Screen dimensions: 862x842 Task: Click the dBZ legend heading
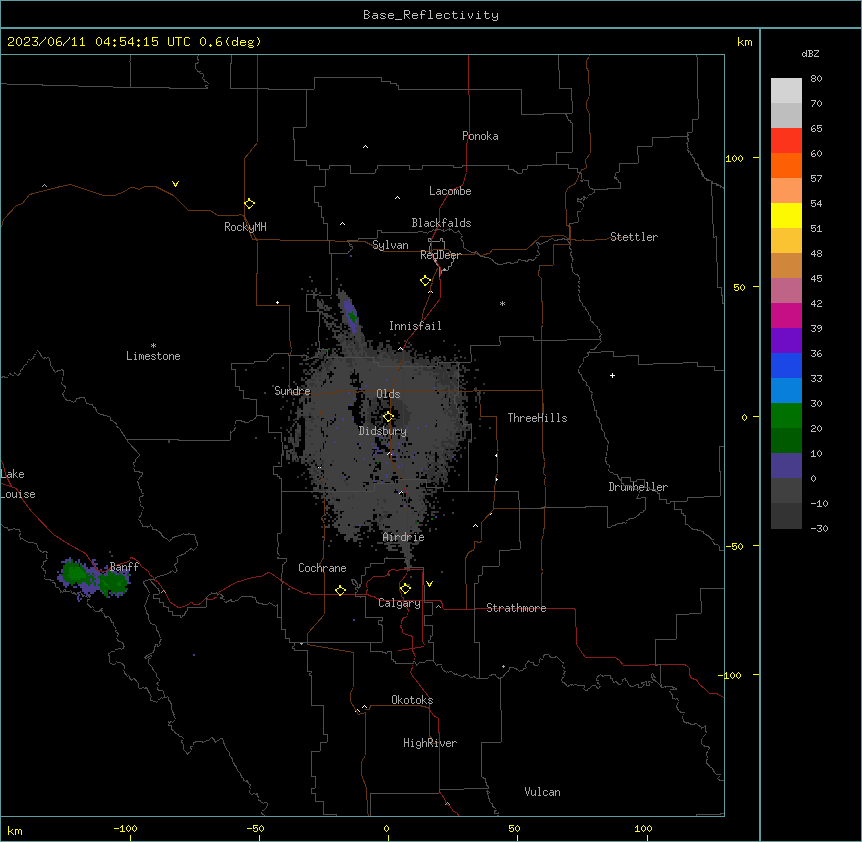click(810, 53)
